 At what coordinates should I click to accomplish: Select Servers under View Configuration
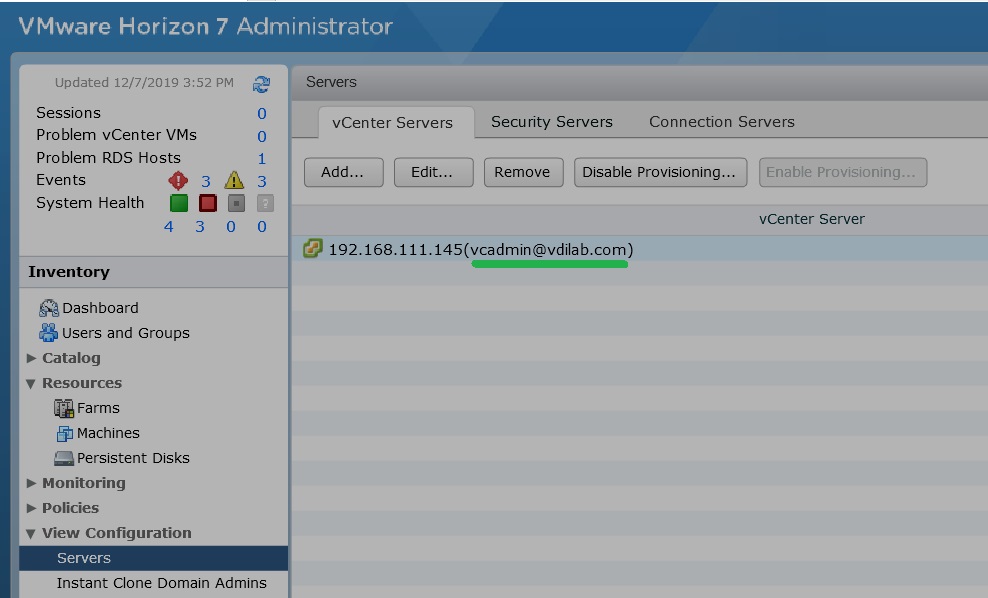(154, 558)
